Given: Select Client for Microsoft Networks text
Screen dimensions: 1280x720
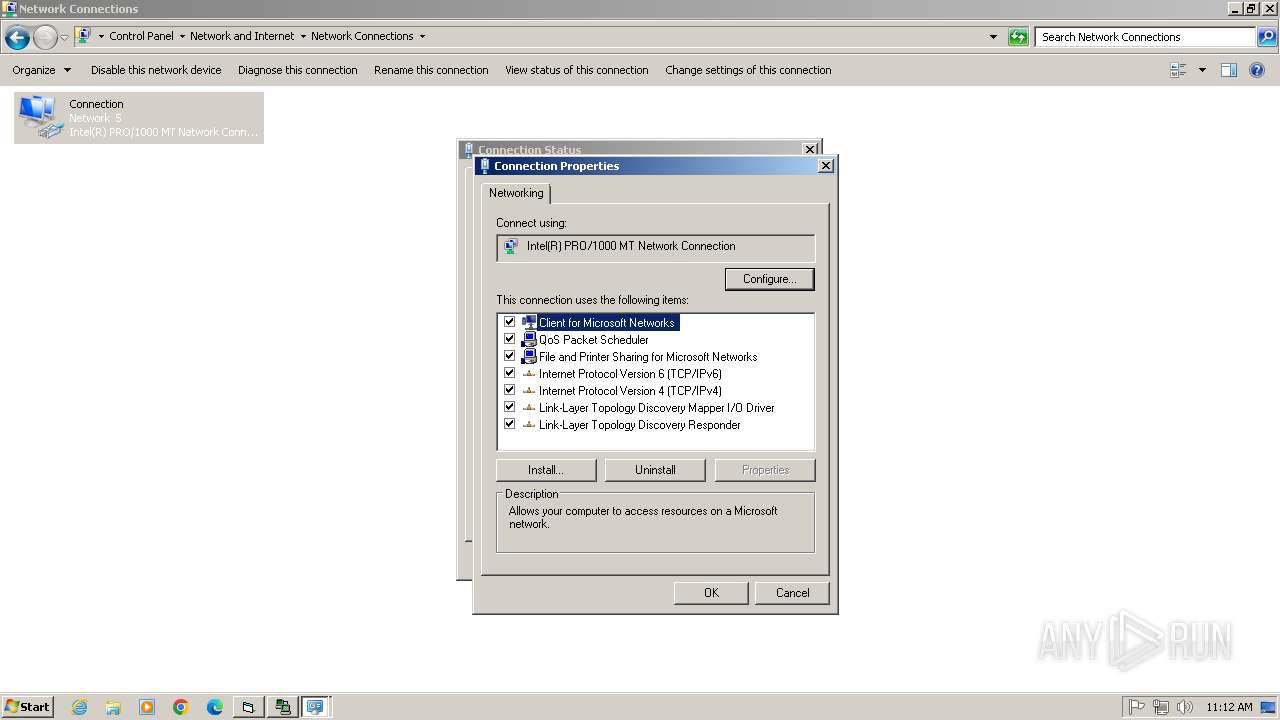Looking at the screenshot, I should [607, 323].
